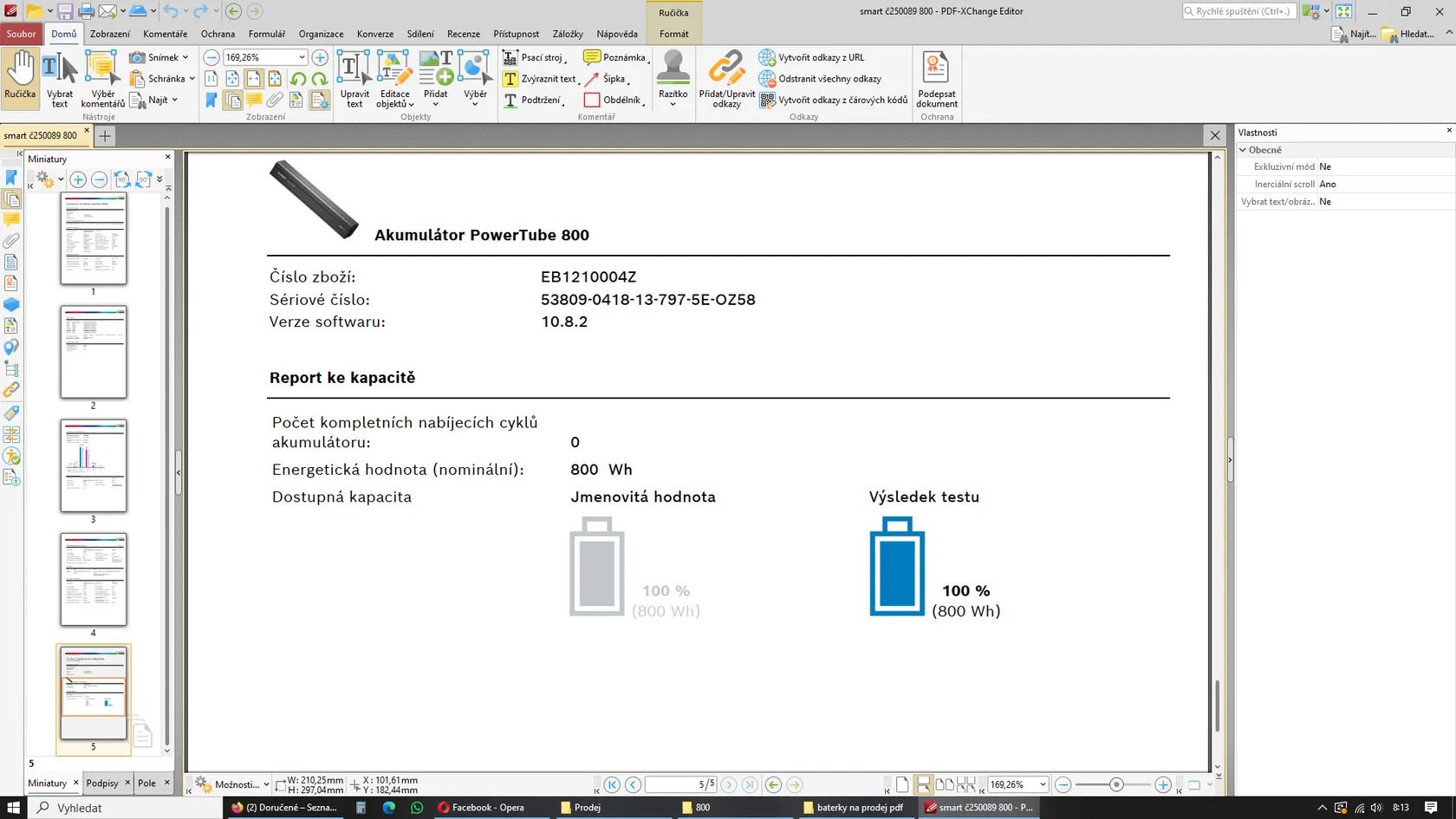
Task: Click the Podepsat dokument icon
Action: point(936,78)
